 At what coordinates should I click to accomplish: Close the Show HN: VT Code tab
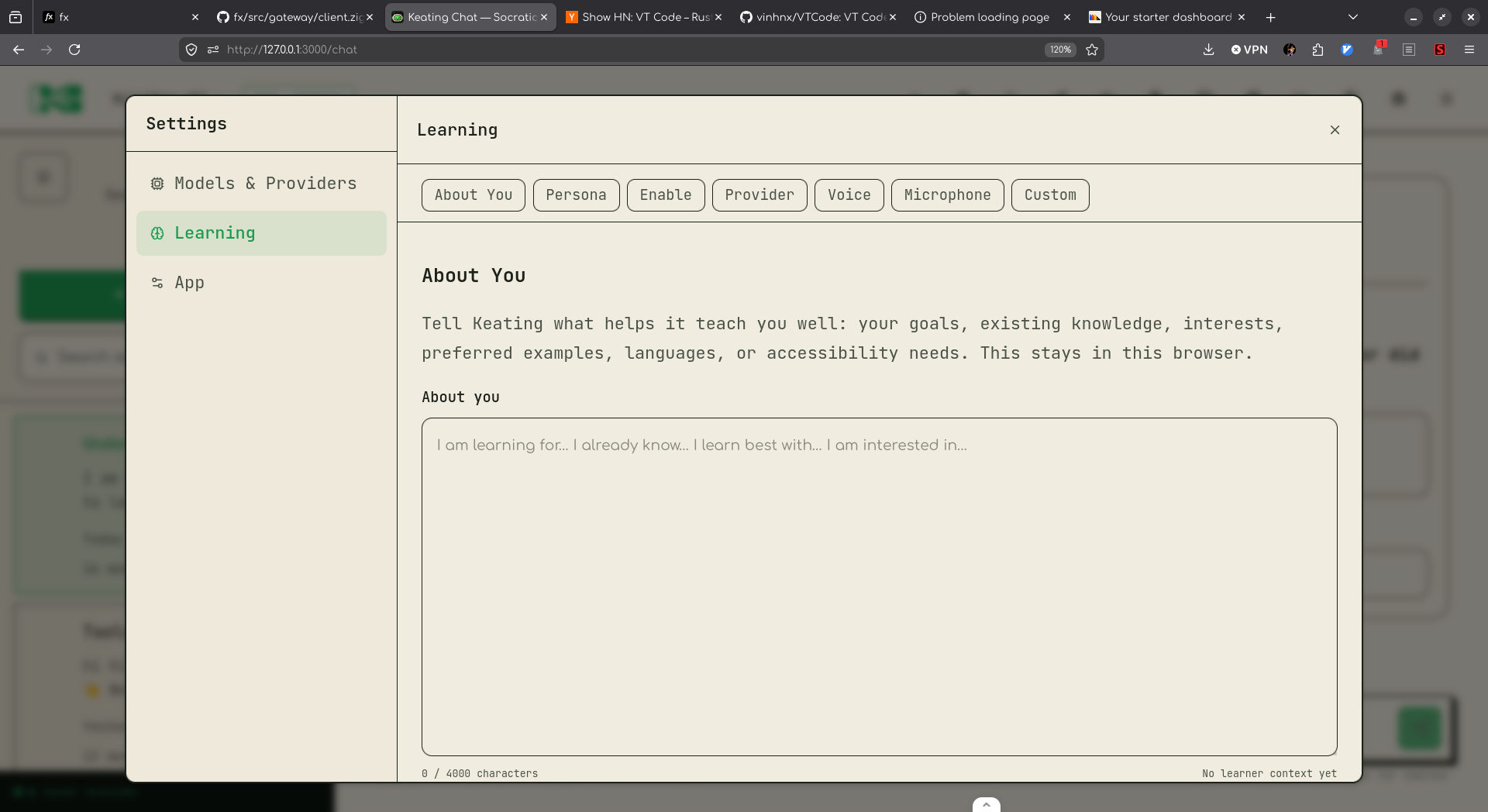coord(718,17)
